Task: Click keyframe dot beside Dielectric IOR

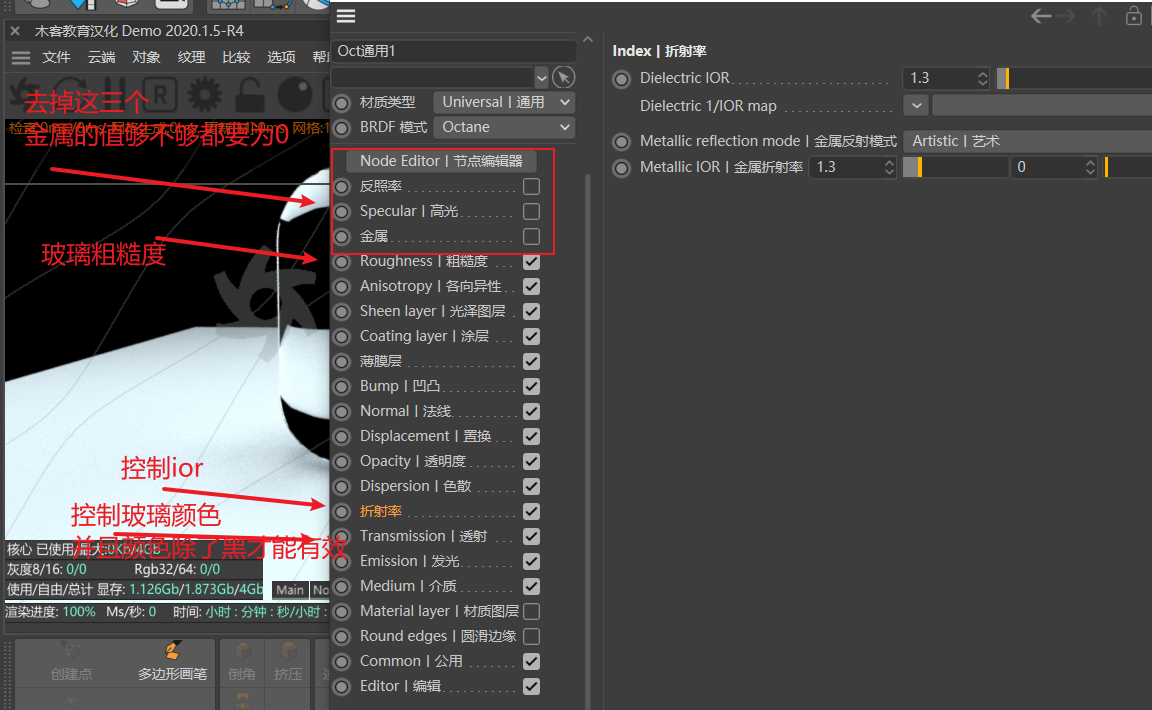Action: click(x=622, y=79)
